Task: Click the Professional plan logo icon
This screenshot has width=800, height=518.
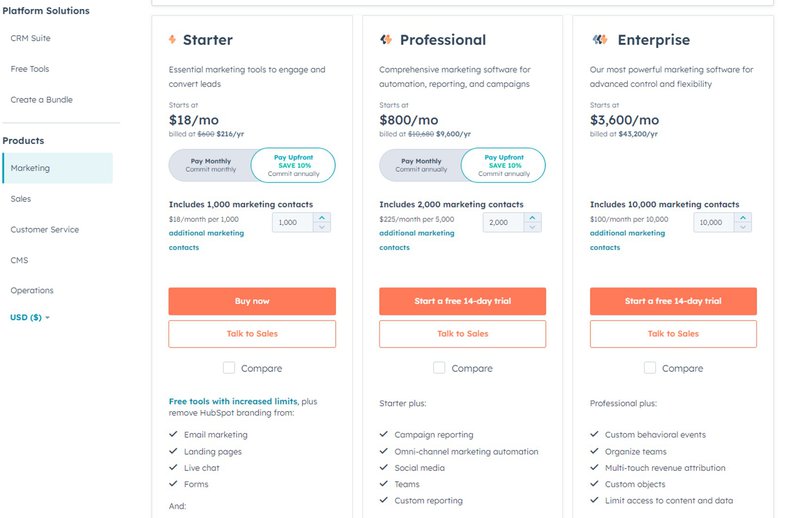Action: click(386, 40)
